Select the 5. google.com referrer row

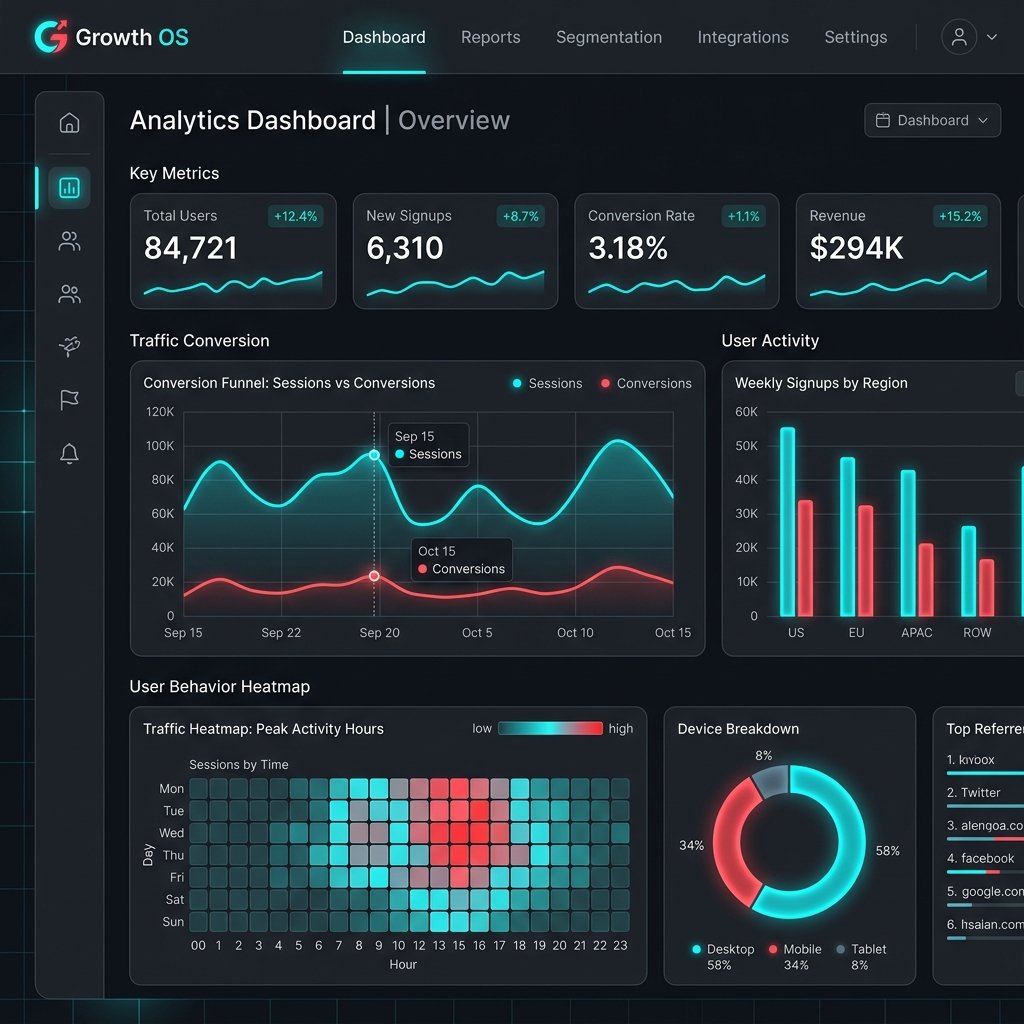[x=985, y=896]
